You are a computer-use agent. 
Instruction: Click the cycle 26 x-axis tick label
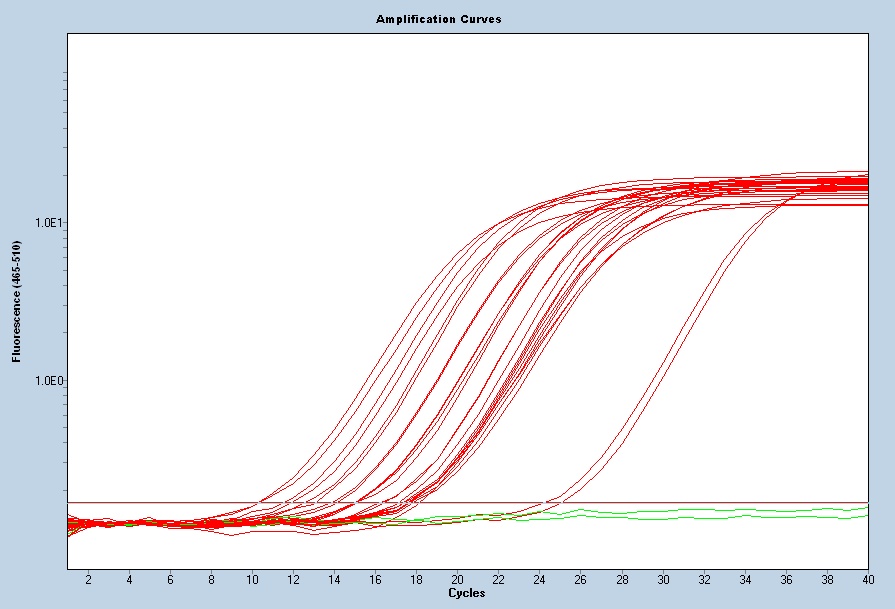pos(580,580)
